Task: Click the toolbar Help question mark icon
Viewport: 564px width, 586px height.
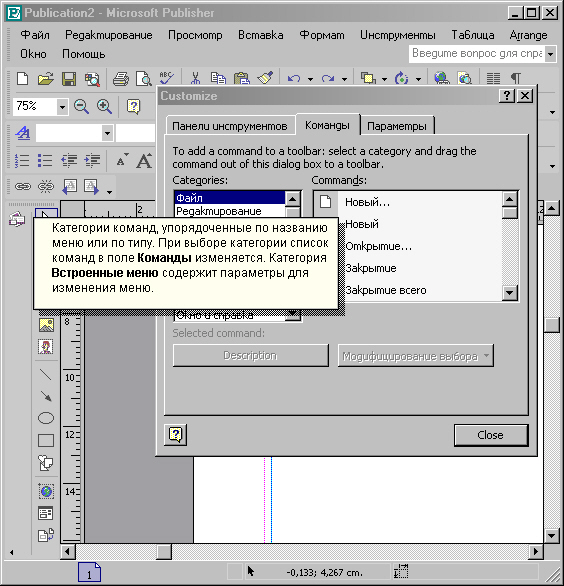Action: 133,107
